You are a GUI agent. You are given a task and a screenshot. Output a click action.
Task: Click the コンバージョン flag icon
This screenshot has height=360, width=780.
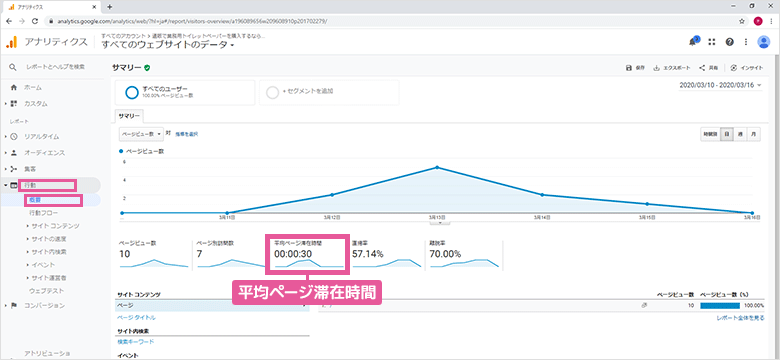pyautogui.click(x=14, y=305)
